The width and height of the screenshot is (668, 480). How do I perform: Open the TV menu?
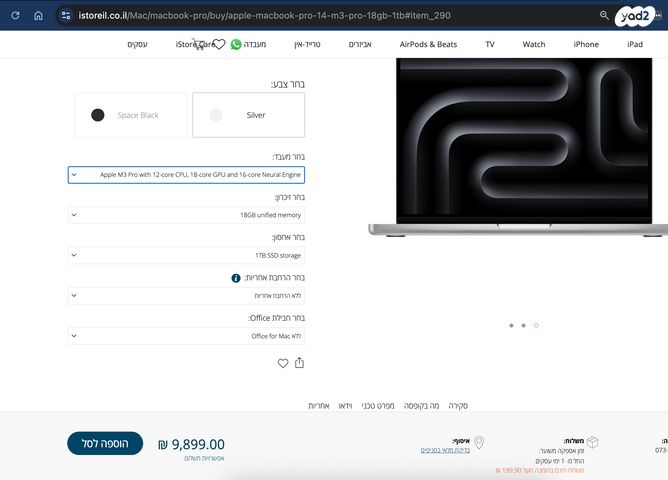point(490,44)
